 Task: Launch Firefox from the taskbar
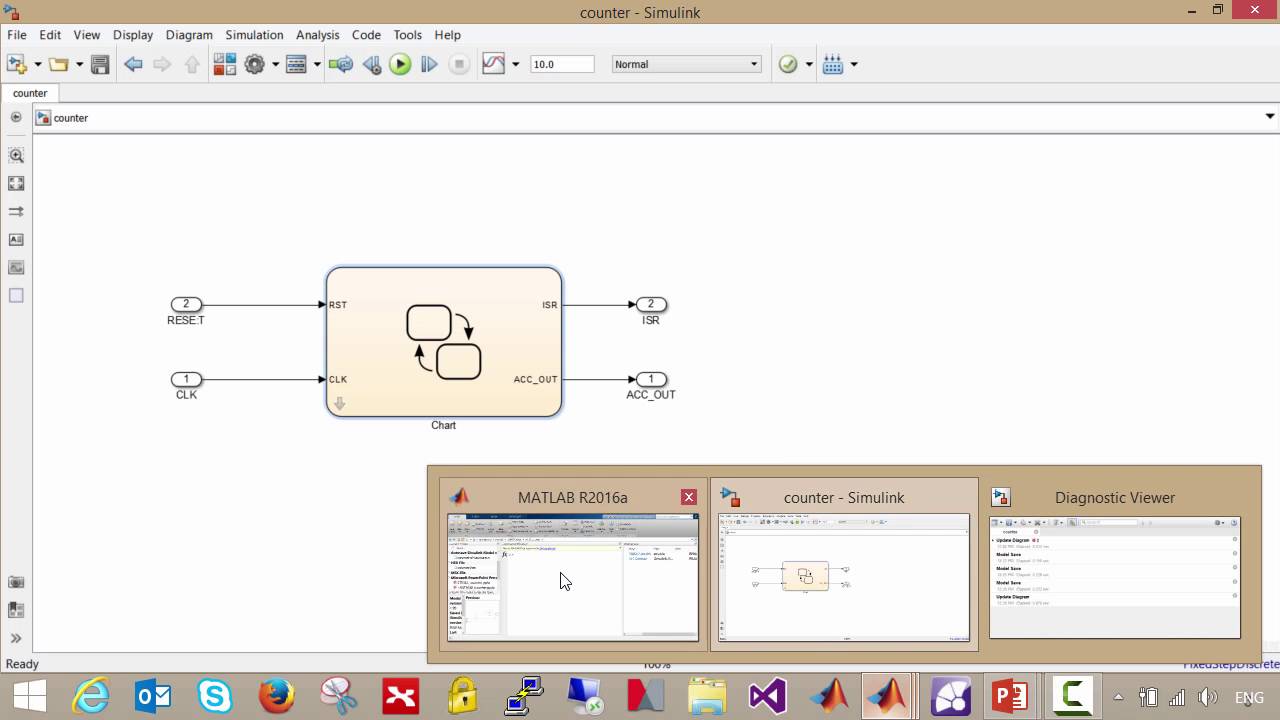tap(277, 696)
